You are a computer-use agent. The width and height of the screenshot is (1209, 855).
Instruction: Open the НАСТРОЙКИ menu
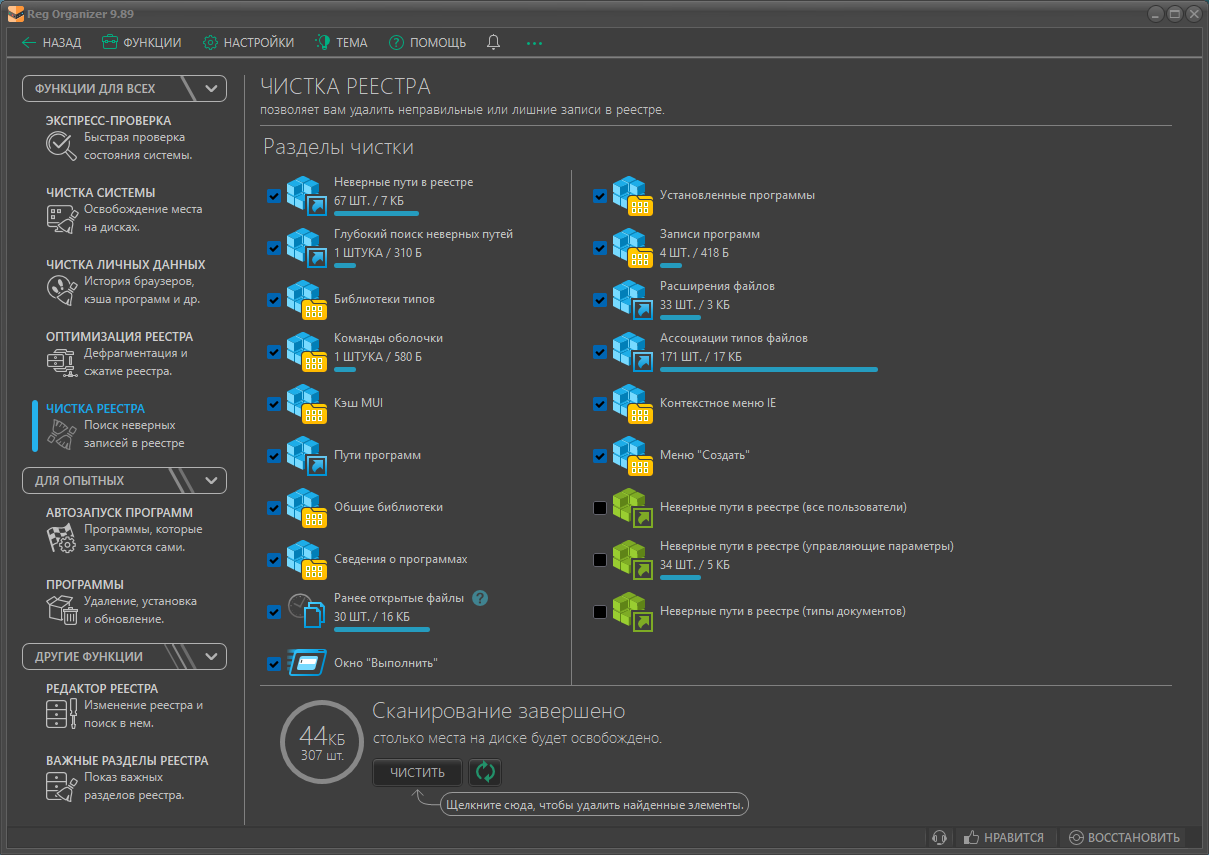[249, 43]
